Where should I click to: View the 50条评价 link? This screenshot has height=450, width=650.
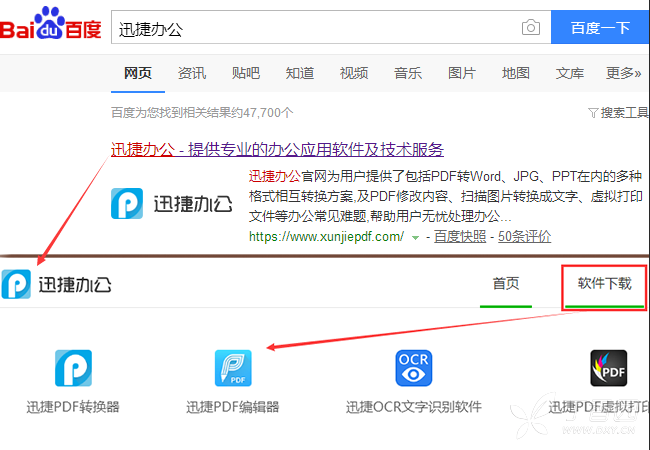524,237
